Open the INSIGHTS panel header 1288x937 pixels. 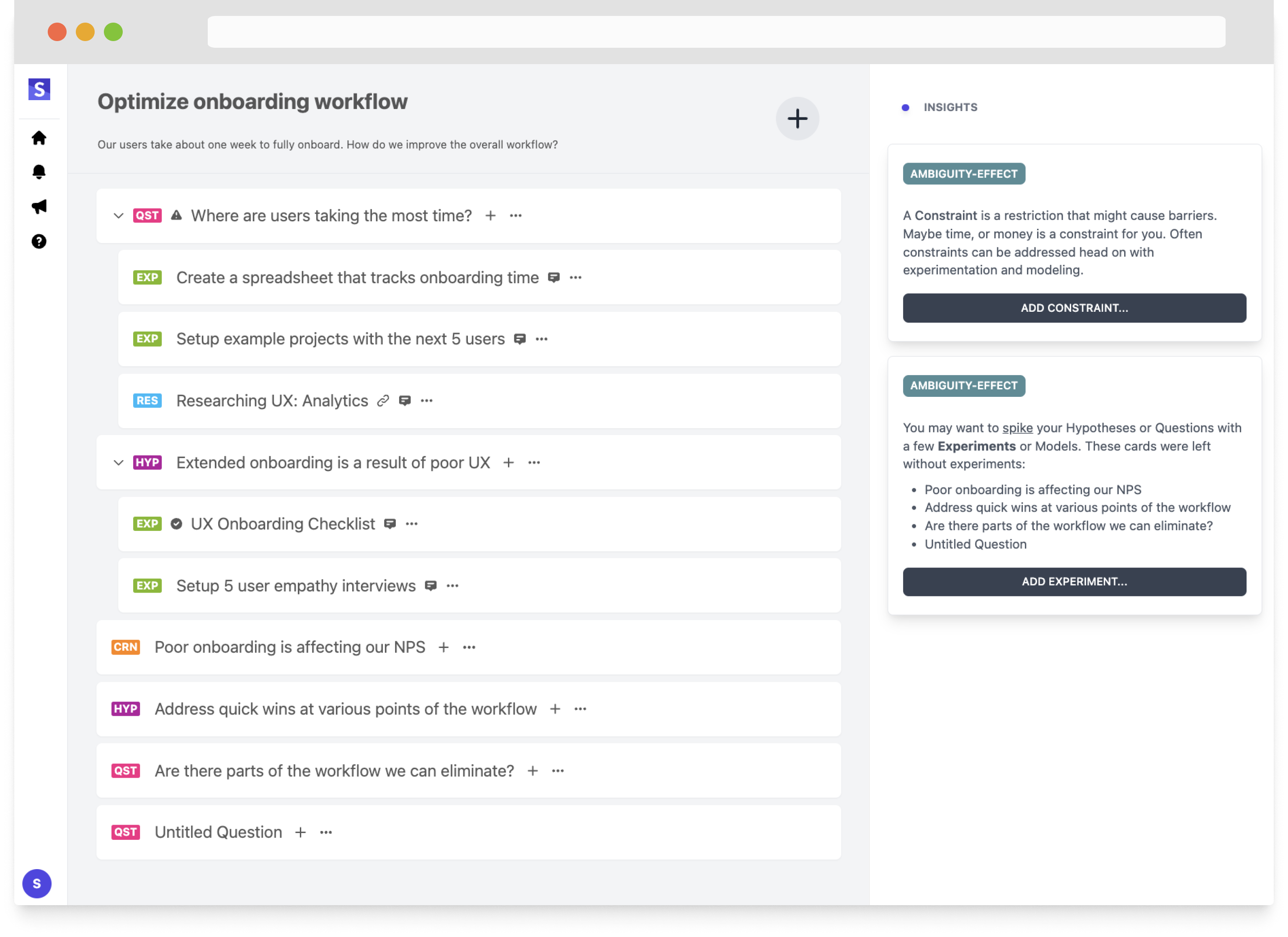tap(951, 107)
